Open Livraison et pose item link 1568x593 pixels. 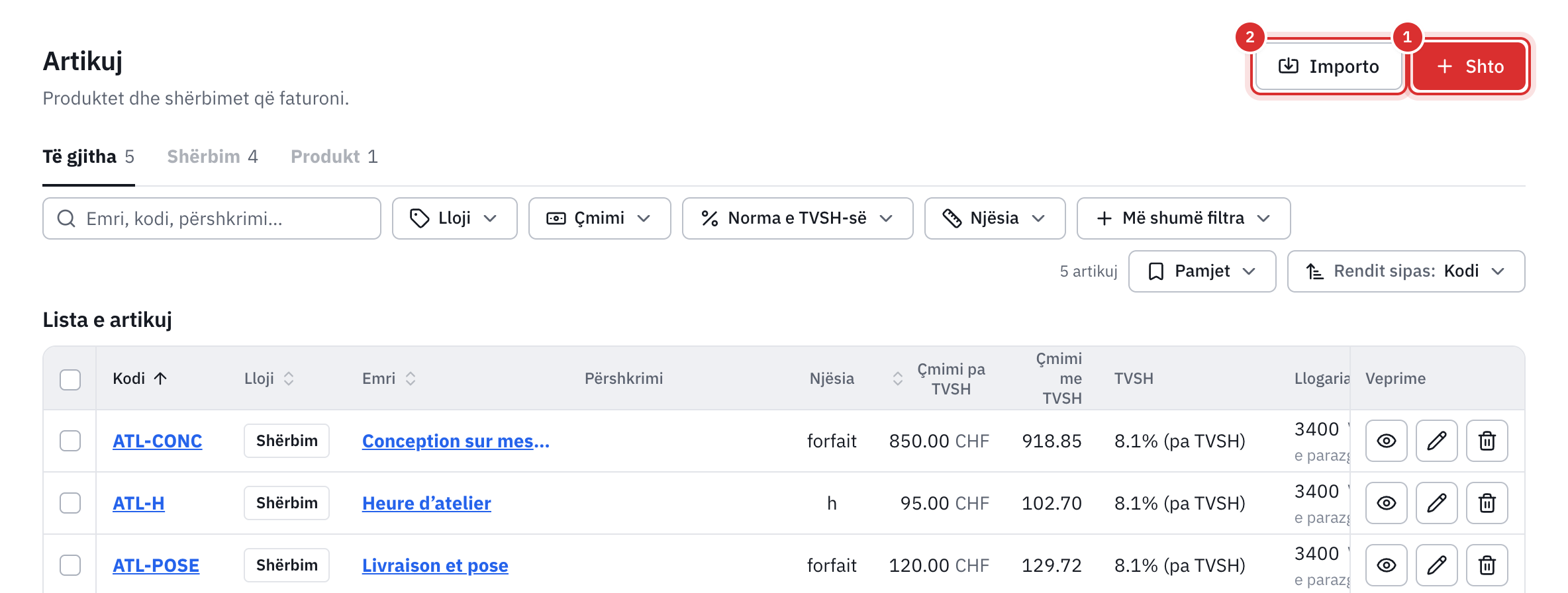(x=435, y=565)
